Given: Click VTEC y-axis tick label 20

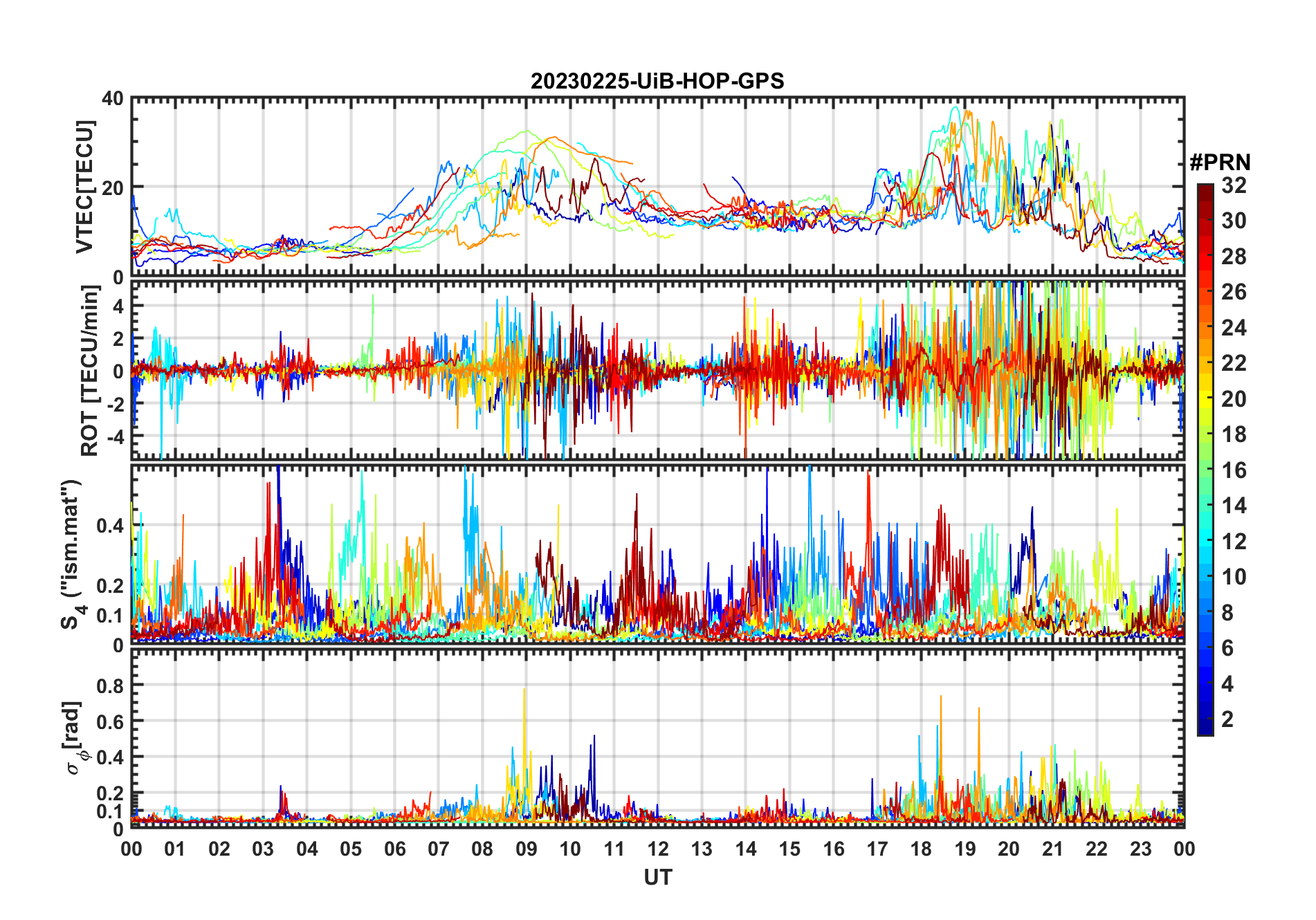Looking at the screenshot, I should (x=113, y=187).
